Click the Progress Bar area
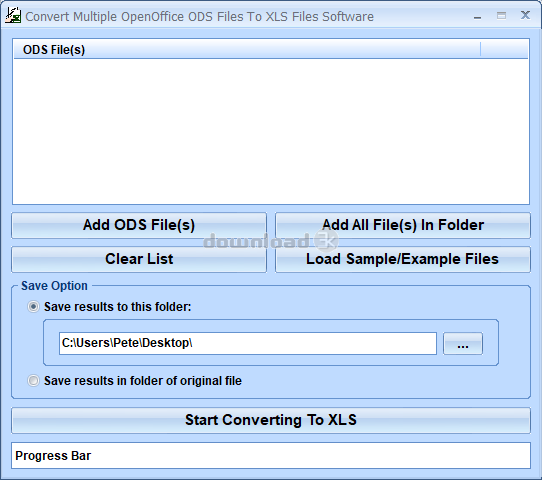542x480 pixels. pyautogui.click(x=271, y=455)
